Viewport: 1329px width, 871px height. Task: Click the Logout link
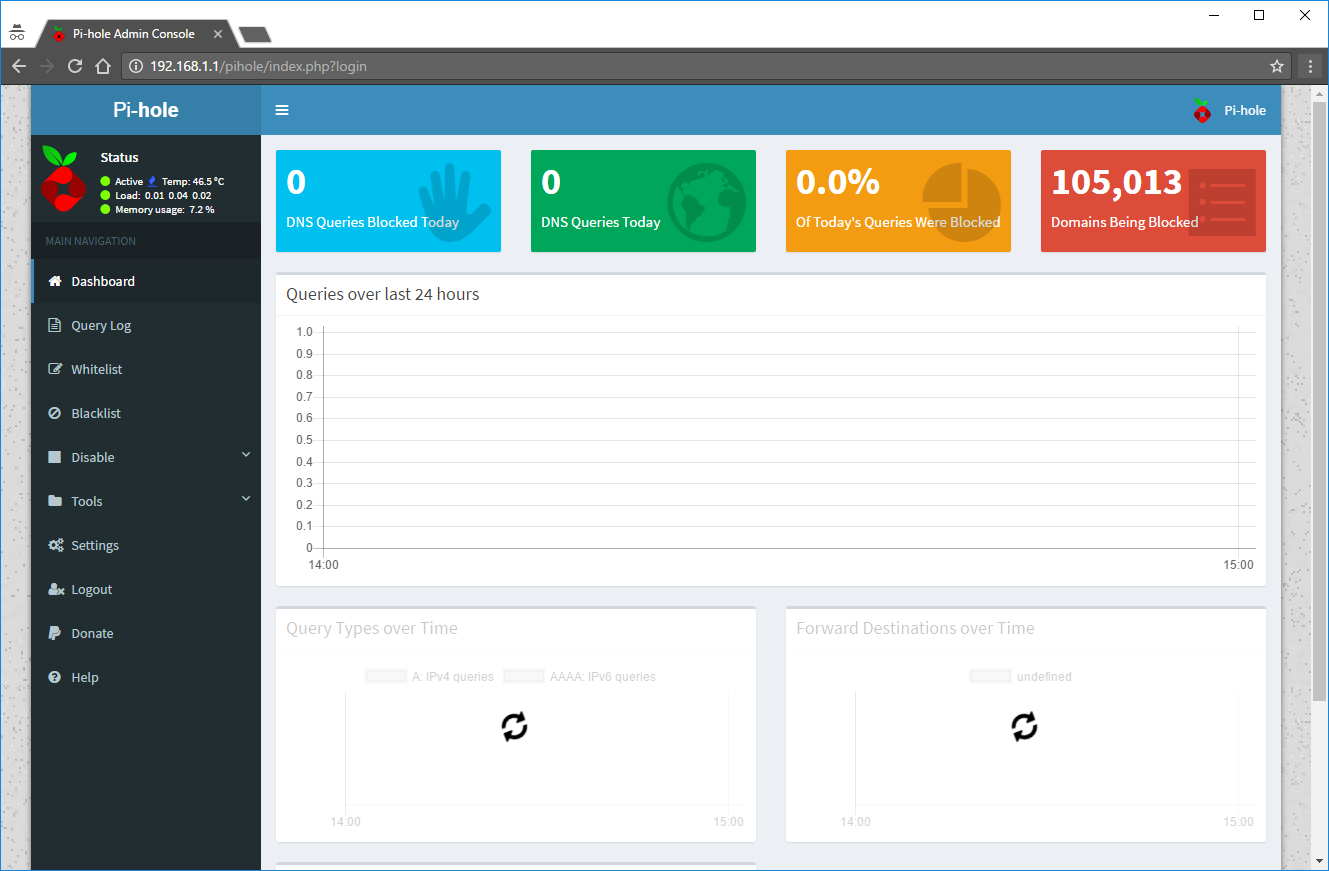(x=146, y=589)
